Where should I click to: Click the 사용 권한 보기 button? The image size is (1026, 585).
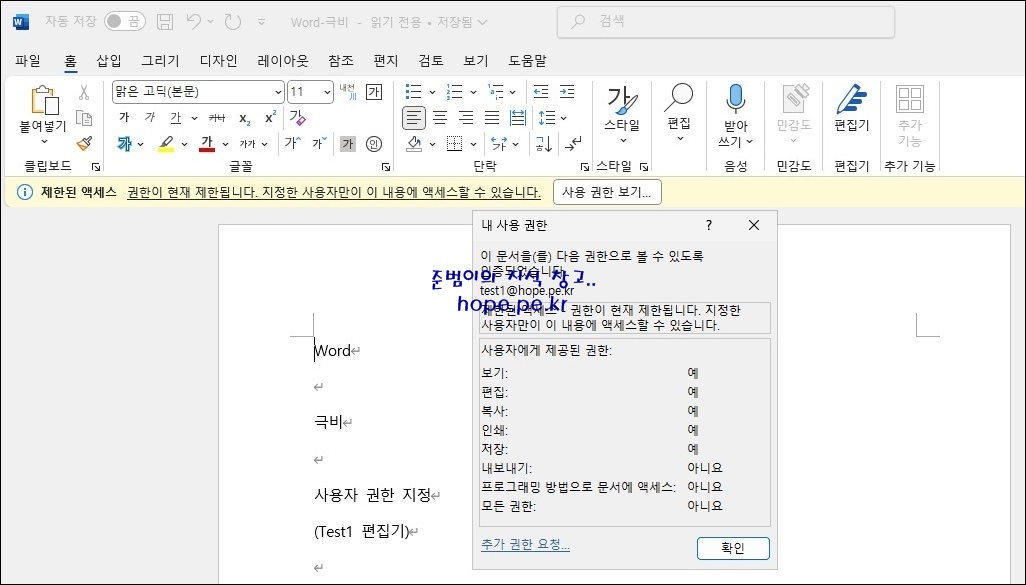click(x=607, y=192)
